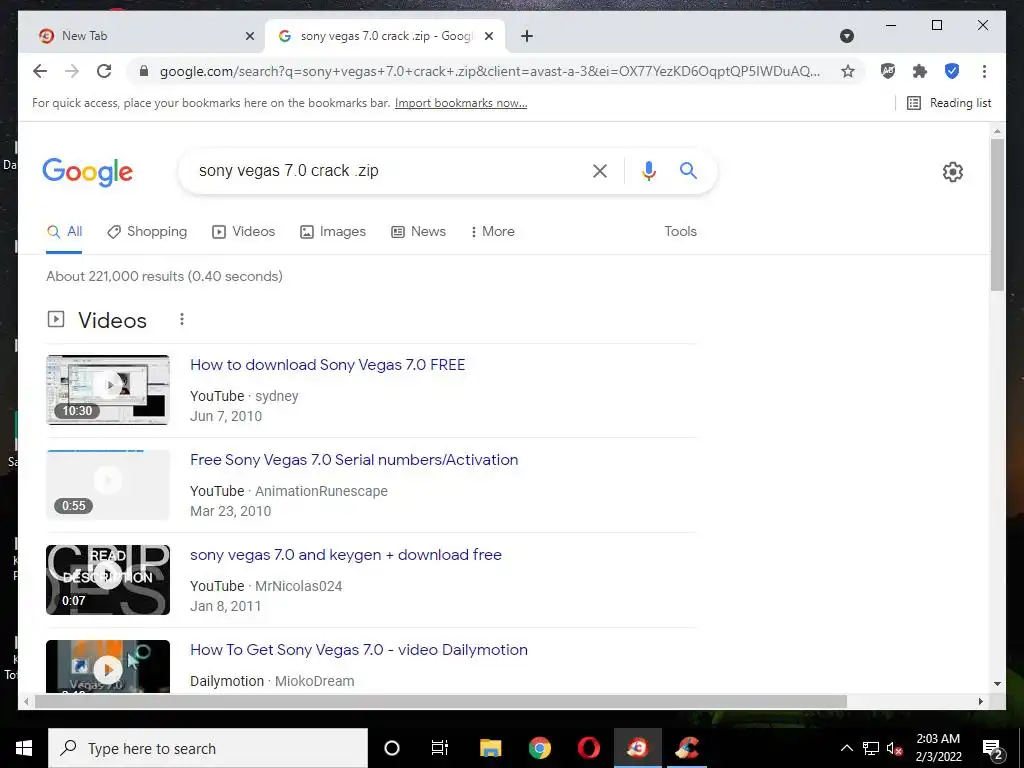Click the address bar URL

(490, 71)
